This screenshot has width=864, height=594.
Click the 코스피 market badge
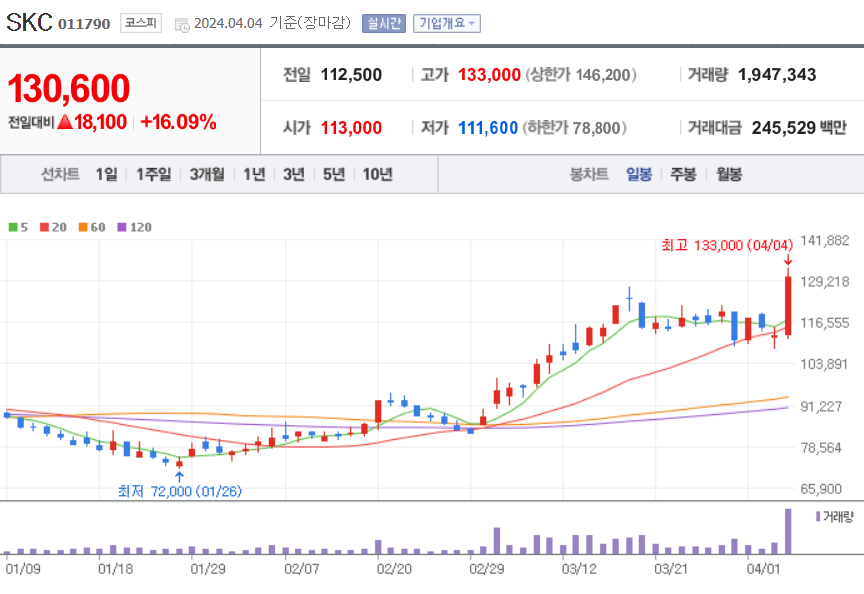[x=141, y=23]
